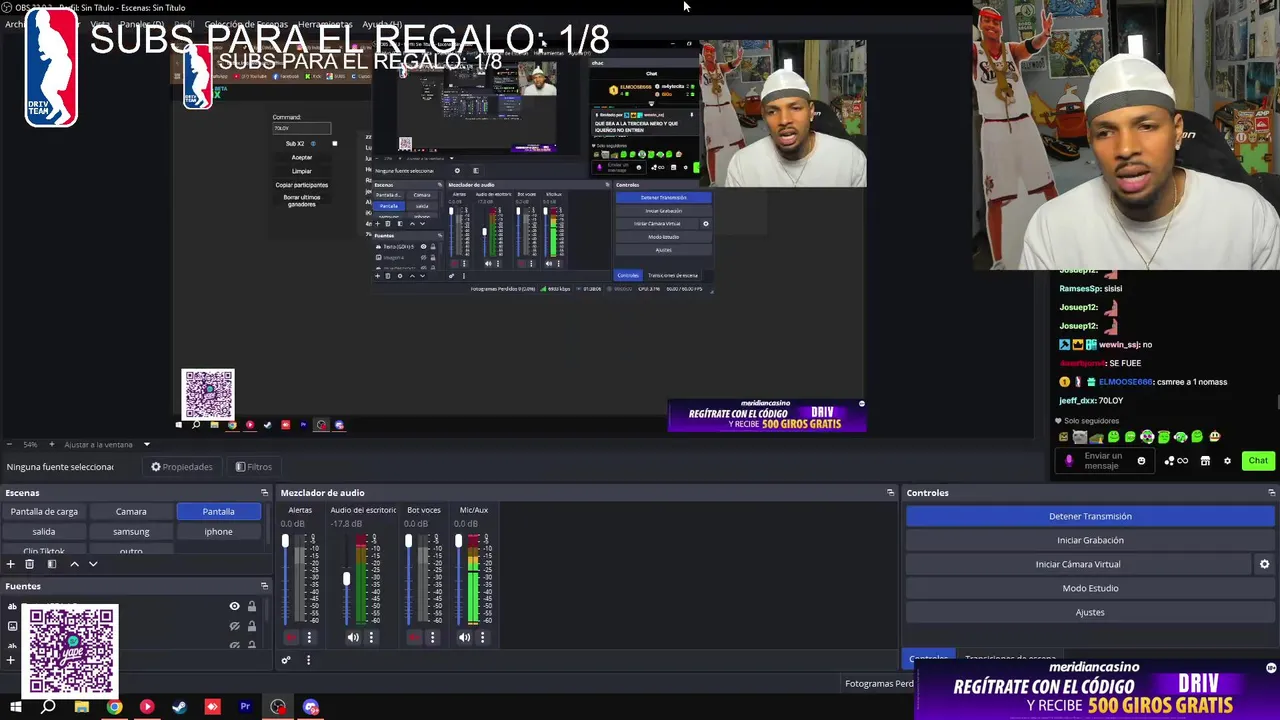The height and width of the screenshot is (720, 1280).
Task: Open the shop icon beside chat settings
Action: pyautogui.click(x=1205, y=461)
